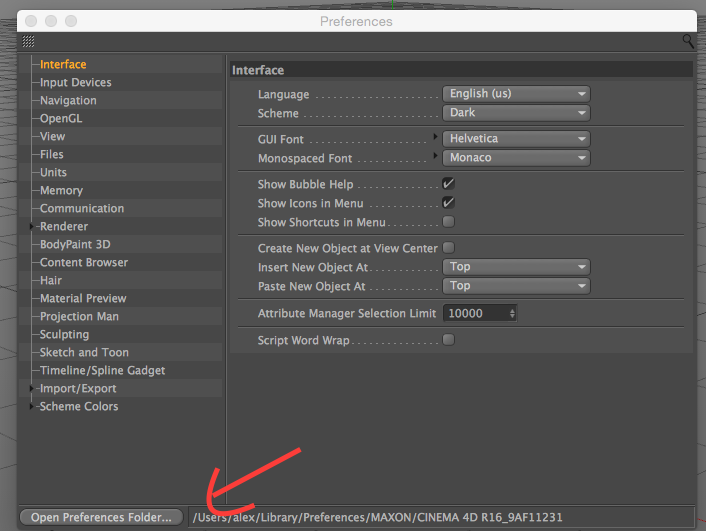The height and width of the screenshot is (531, 706).
Task: Click the Monospaced Font disclosure arrow
Action: [435, 155]
